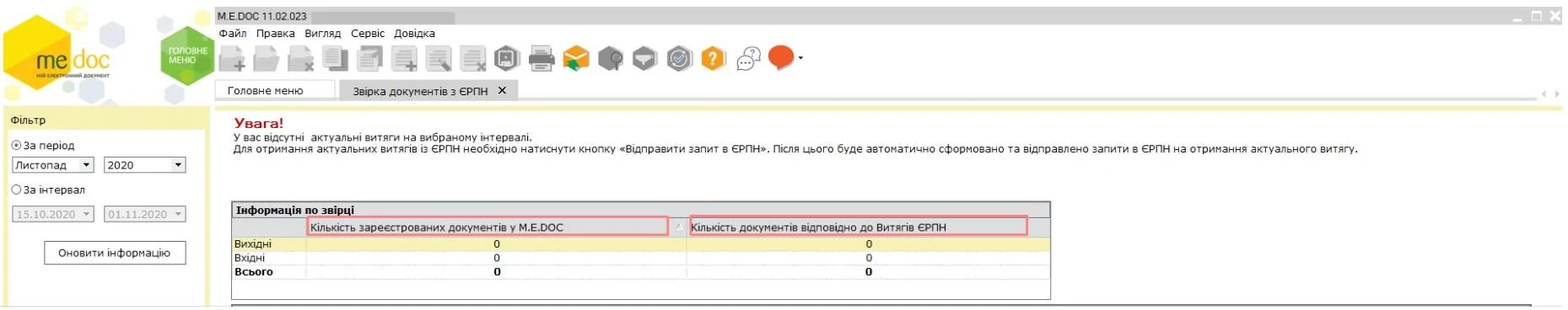Open help via orange question icon
The image size is (1568, 310).
coord(714,58)
